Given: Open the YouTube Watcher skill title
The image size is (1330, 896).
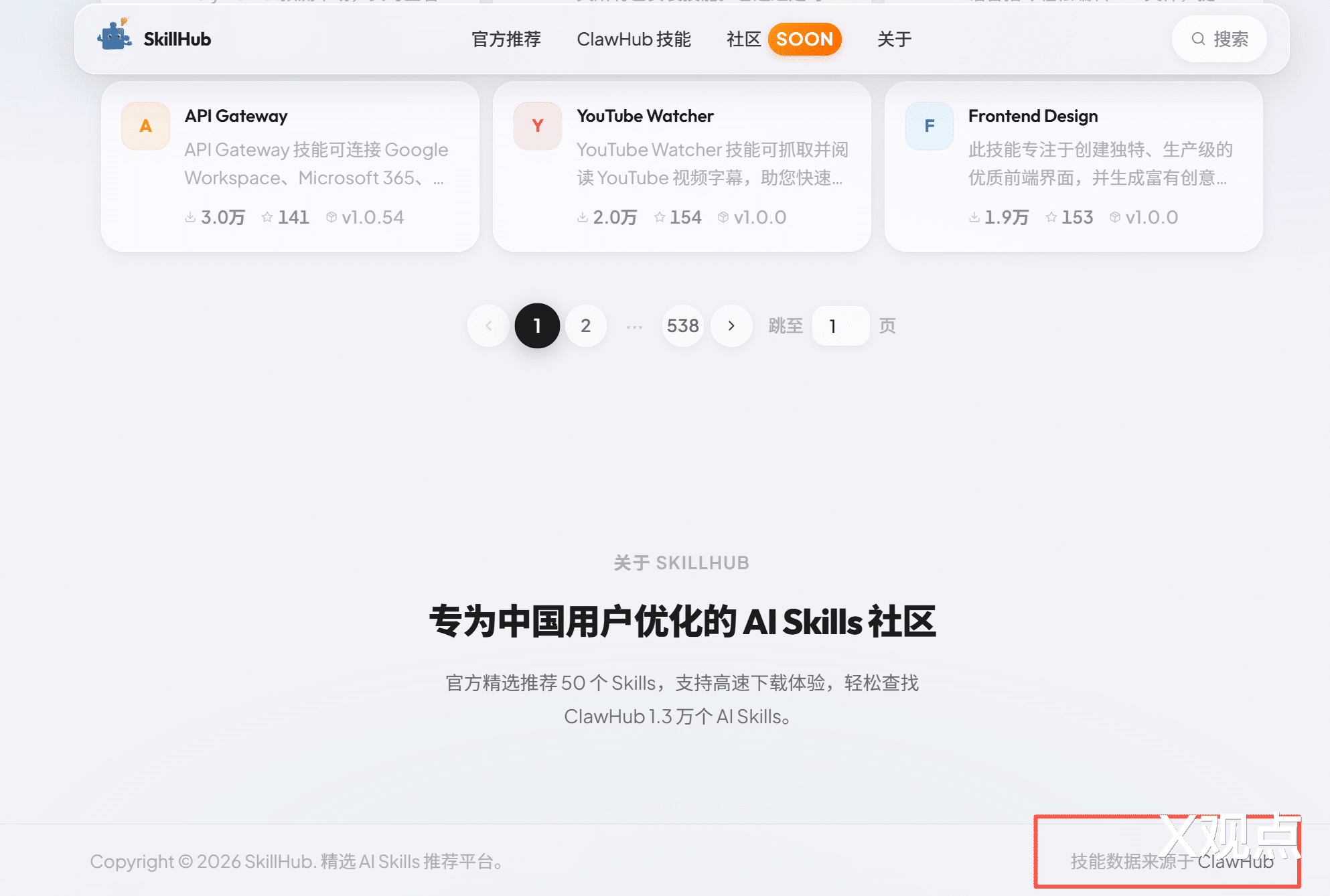Looking at the screenshot, I should (645, 116).
